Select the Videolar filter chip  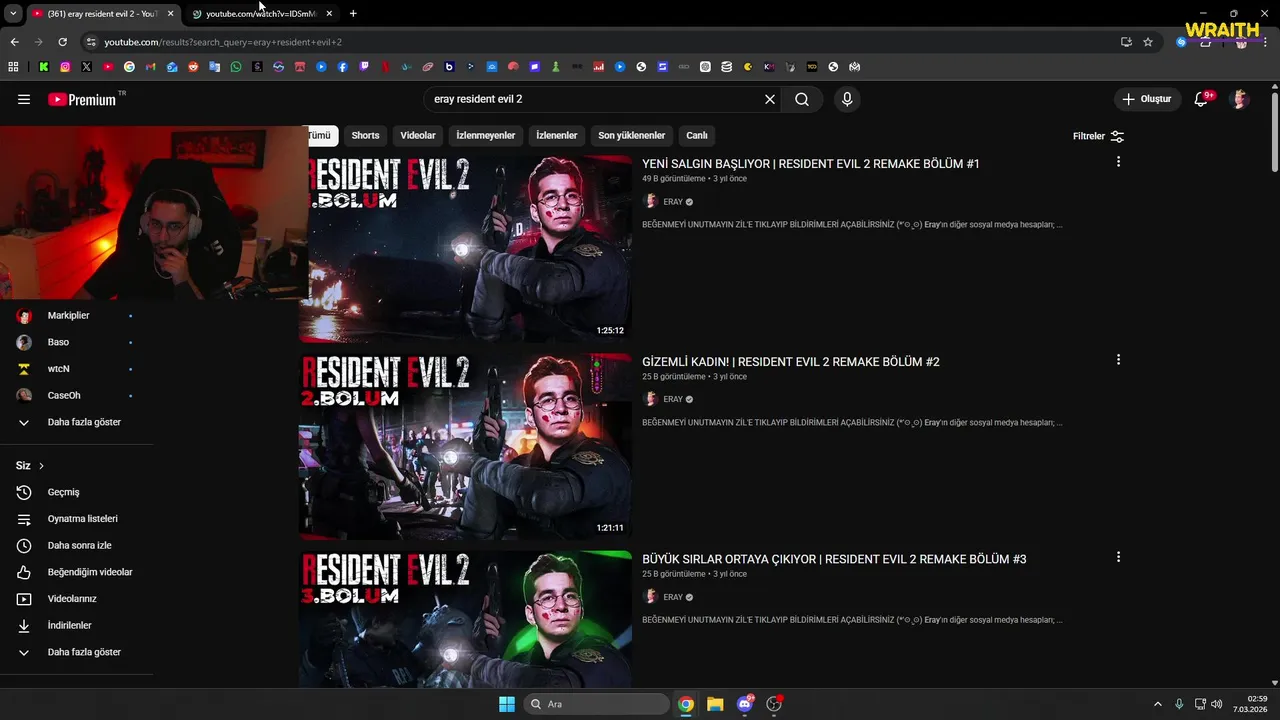coord(418,135)
